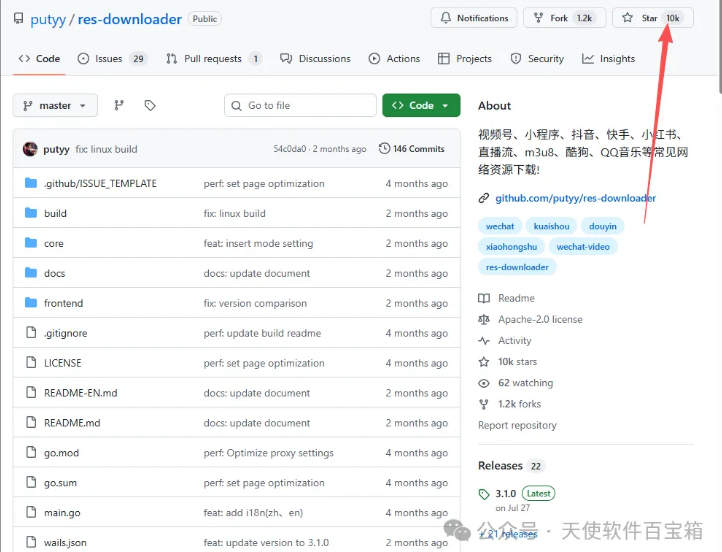Viewport: 722px width, 552px height.
Task: Open the go.sum file
Action: (60, 483)
